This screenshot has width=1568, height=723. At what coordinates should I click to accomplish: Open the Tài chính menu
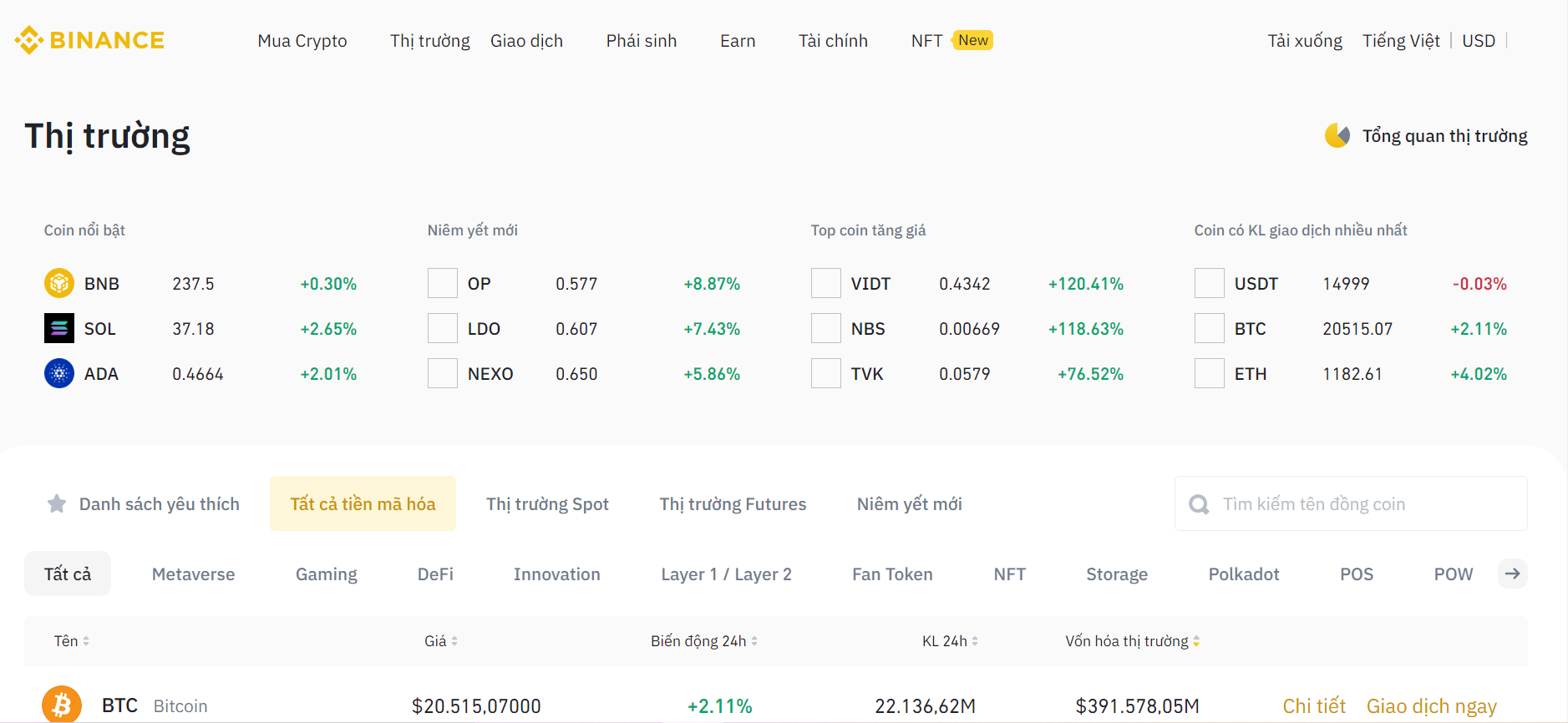pos(833,41)
